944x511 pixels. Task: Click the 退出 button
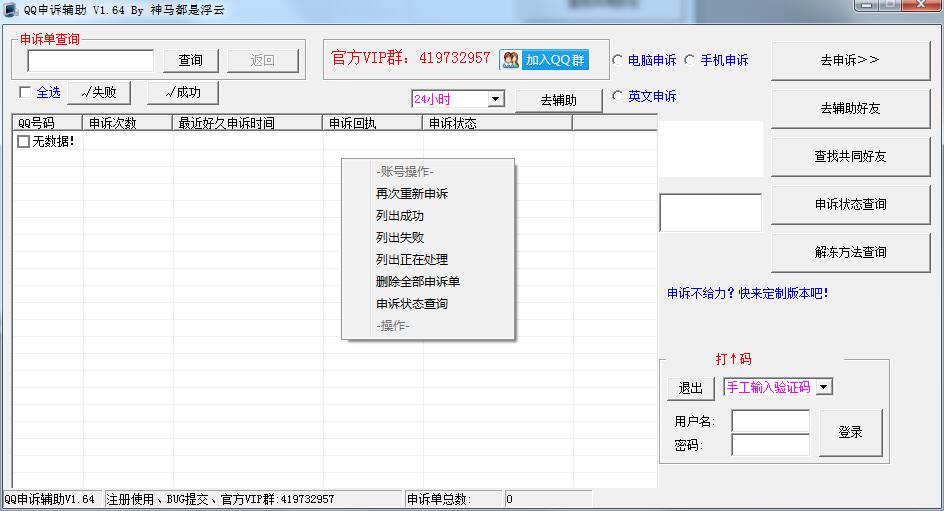pos(691,388)
